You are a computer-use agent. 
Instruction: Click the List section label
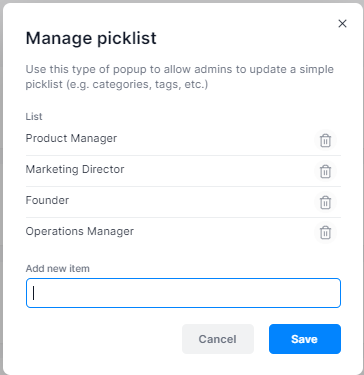(34, 116)
